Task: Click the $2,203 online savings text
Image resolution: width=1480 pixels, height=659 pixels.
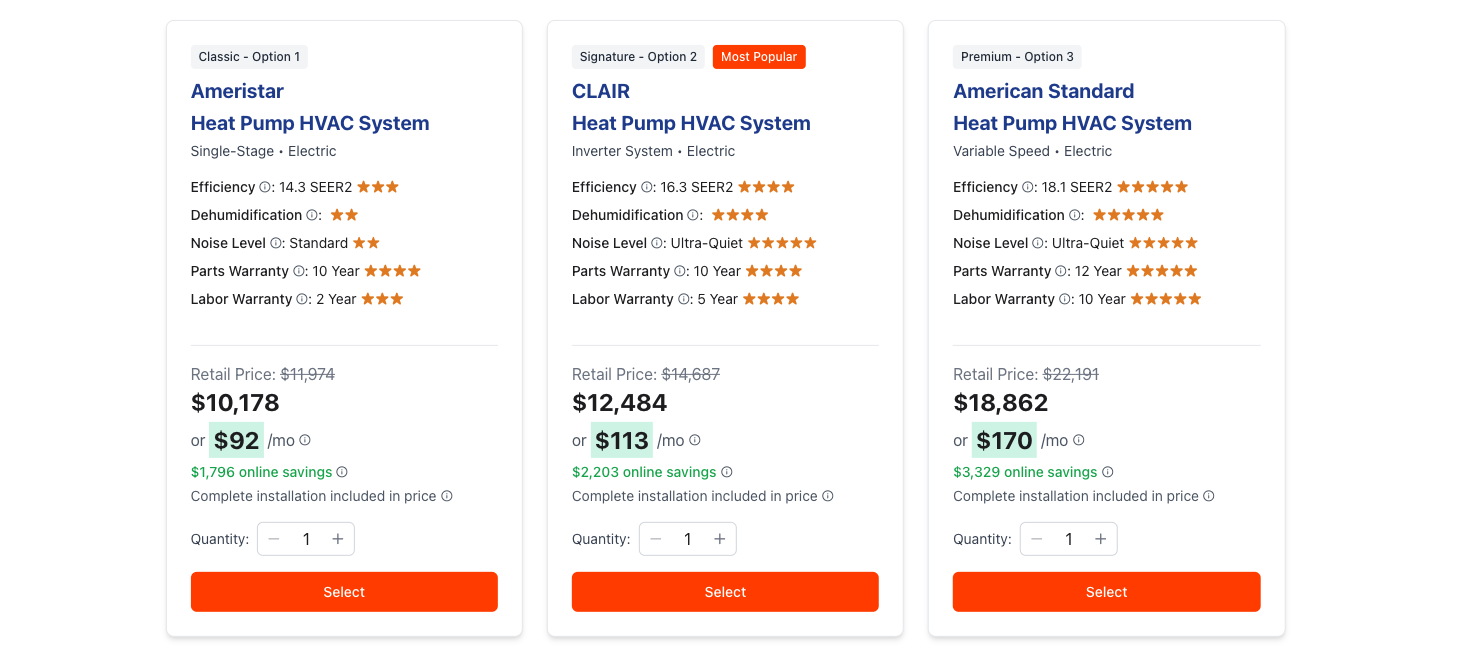Action: click(x=644, y=472)
